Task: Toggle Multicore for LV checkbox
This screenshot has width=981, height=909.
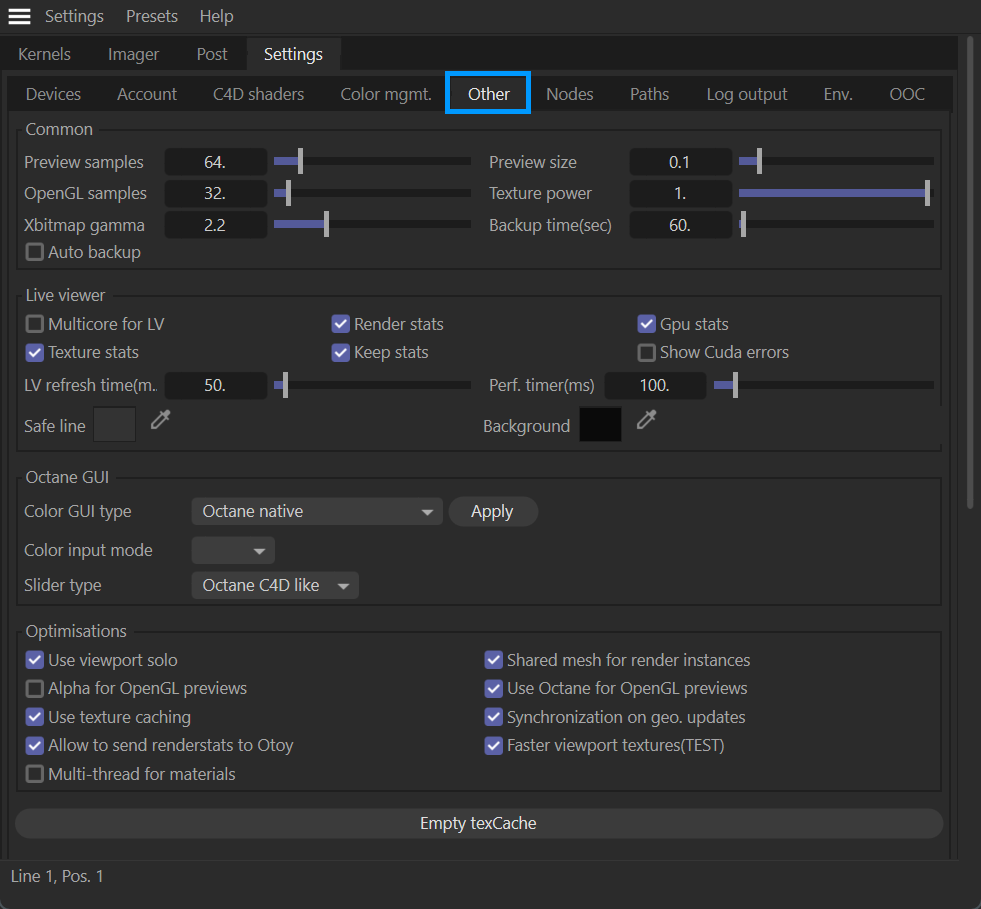Action: 35,324
